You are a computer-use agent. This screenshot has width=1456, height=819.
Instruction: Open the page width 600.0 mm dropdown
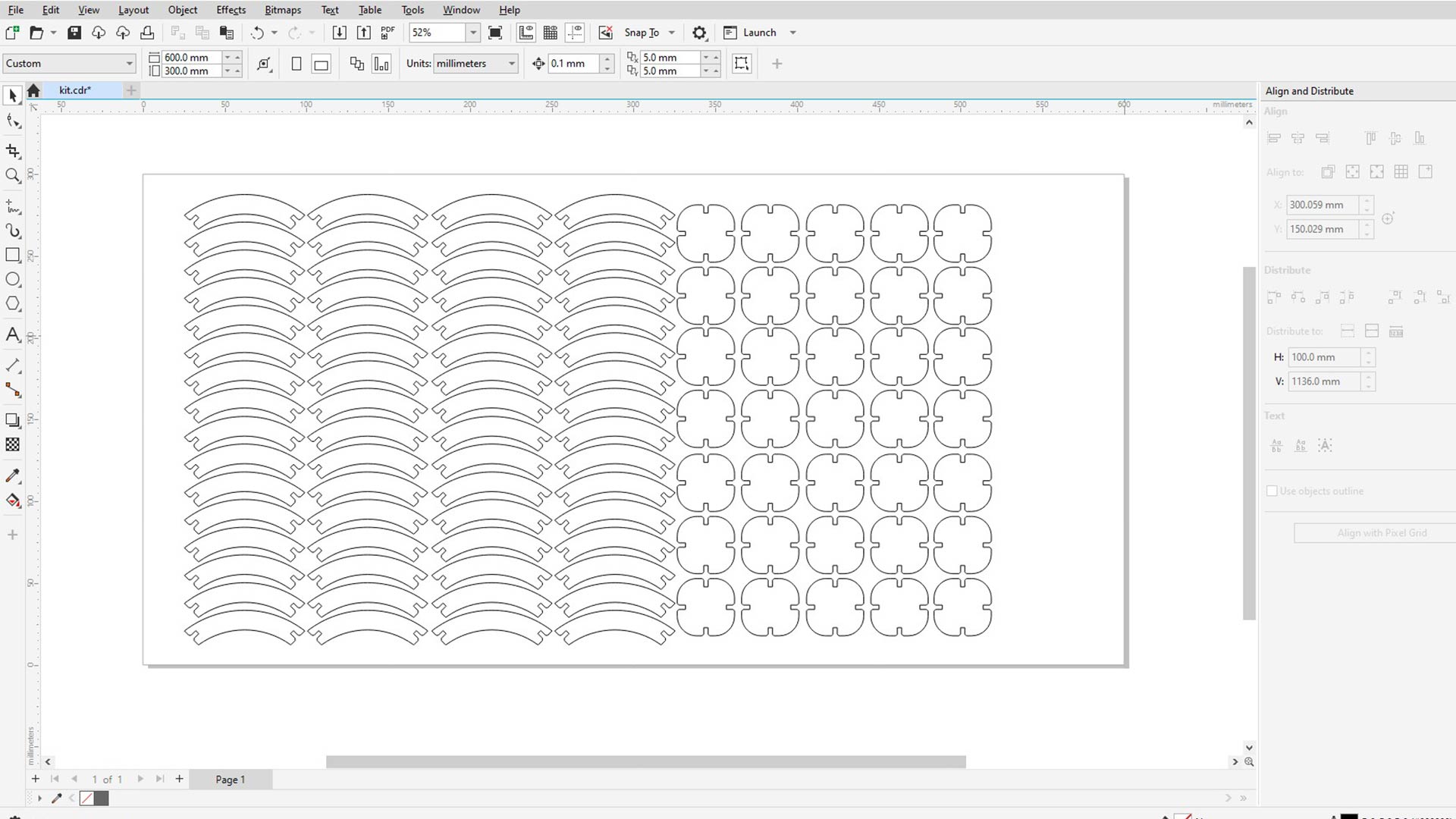pos(227,58)
